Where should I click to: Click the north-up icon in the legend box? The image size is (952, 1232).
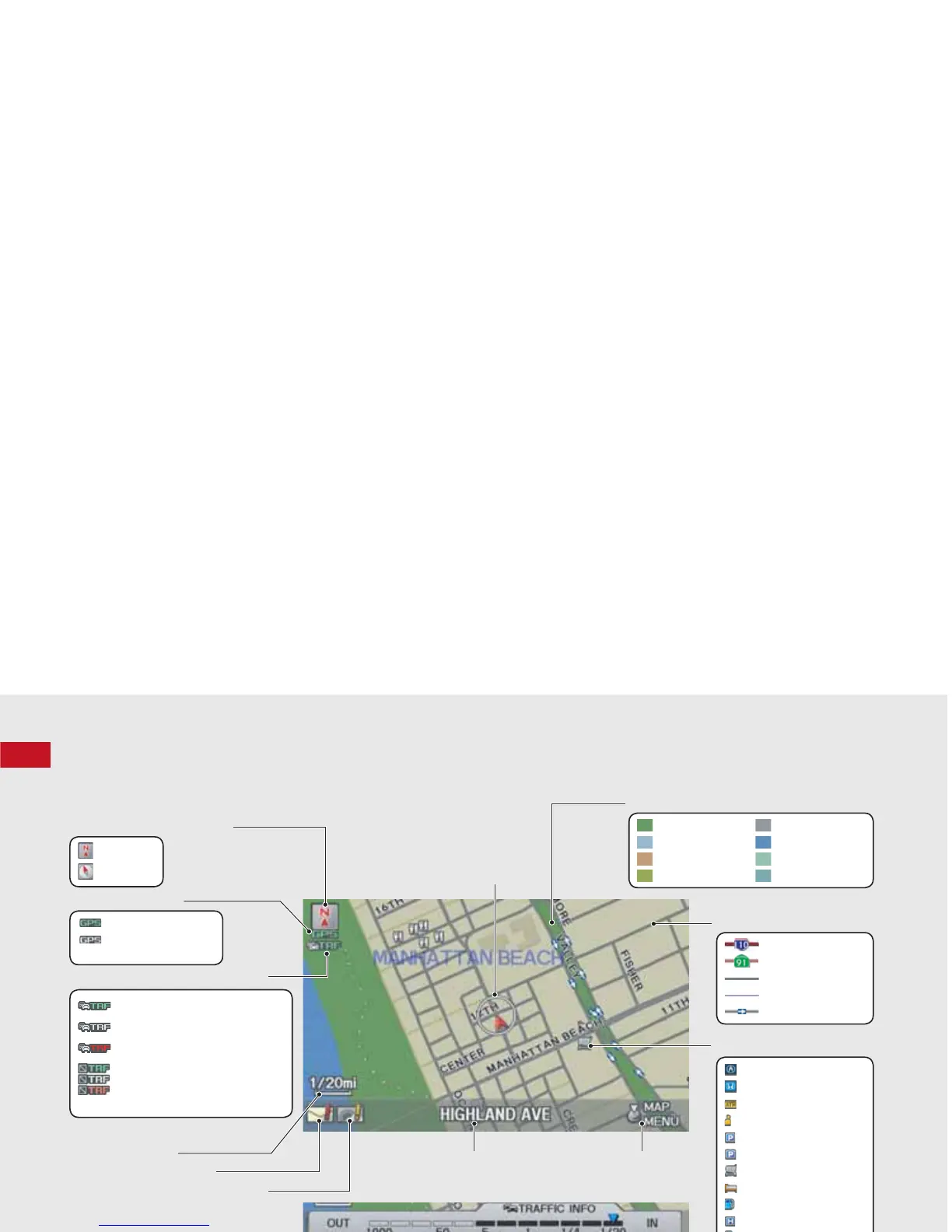tap(86, 852)
